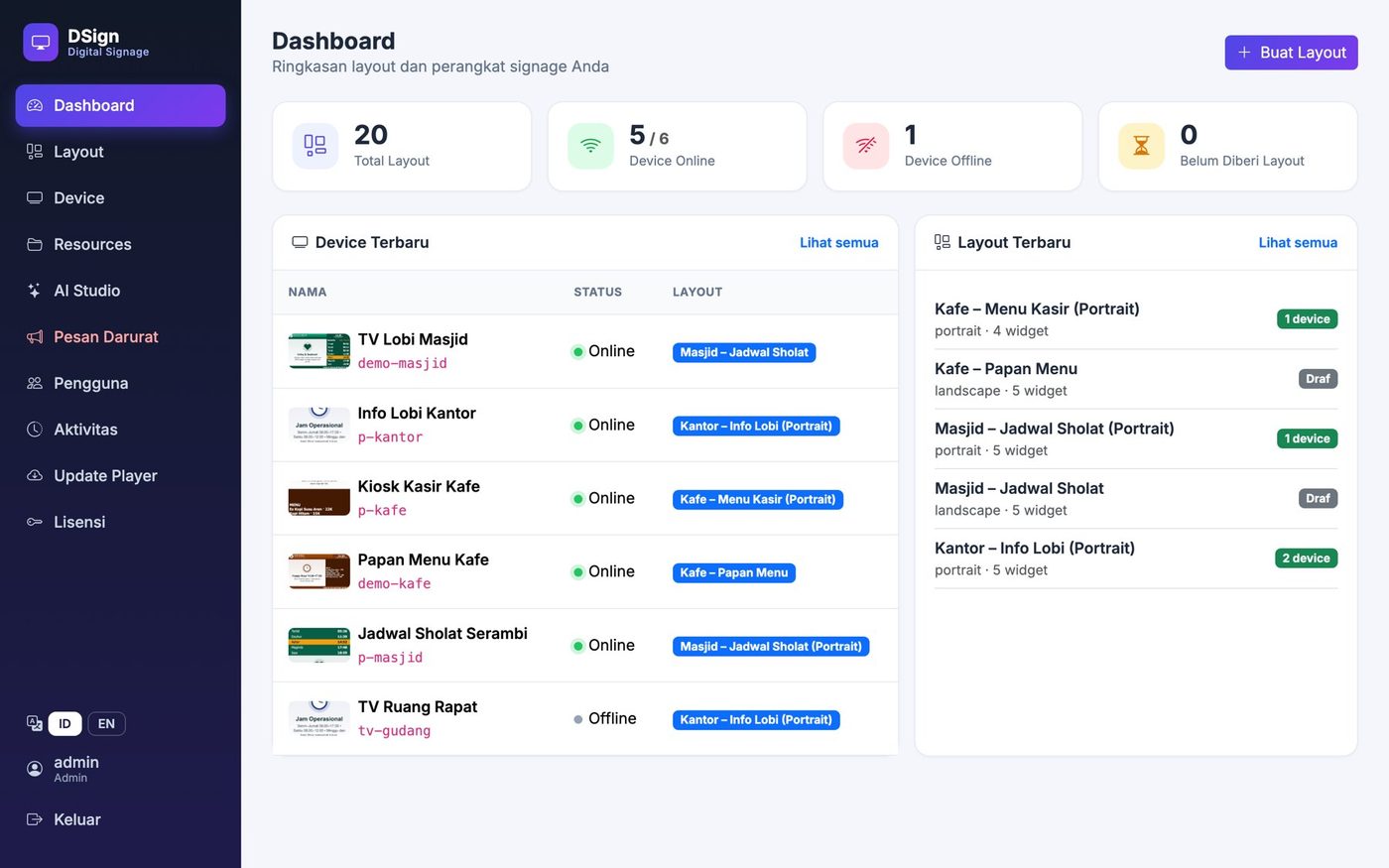Open Kiosk Kasir Kafe device thumbnail
The width and height of the screenshot is (1389, 868).
coord(318,498)
